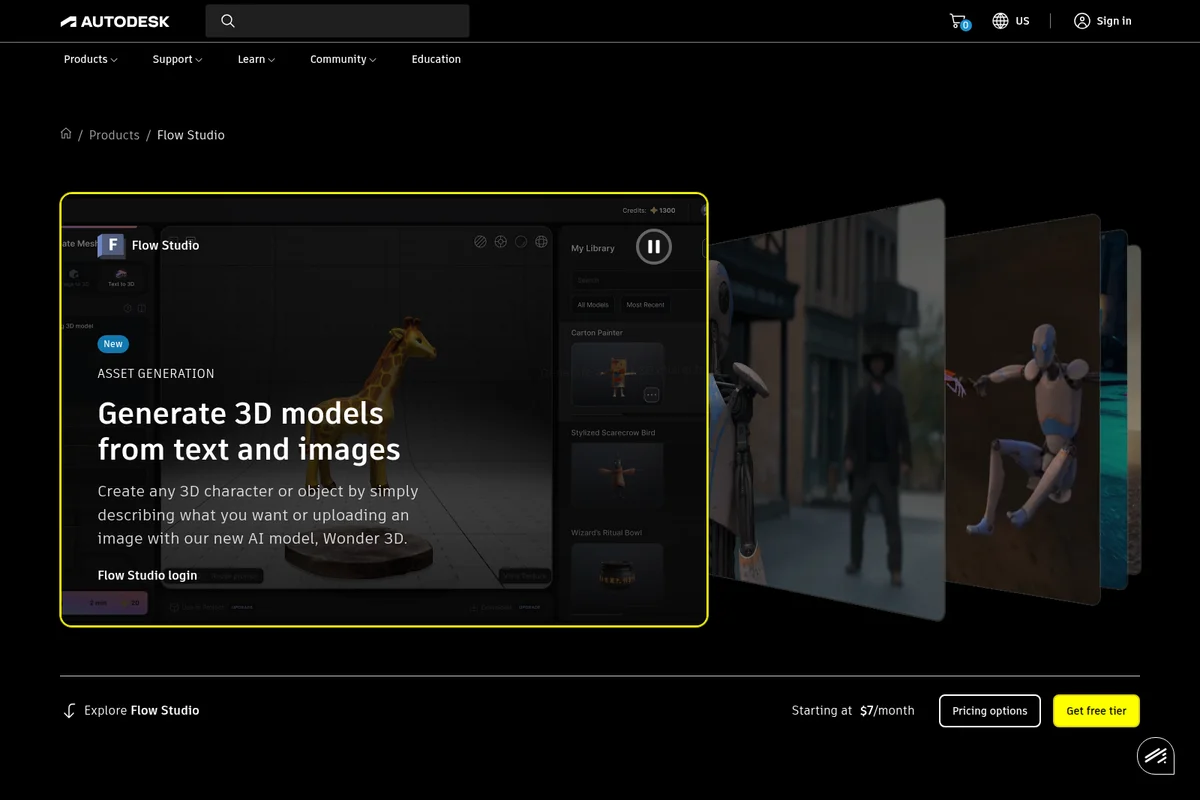The height and width of the screenshot is (800, 1200).
Task: Open the Community dropdown
Action: pos(342,59)
